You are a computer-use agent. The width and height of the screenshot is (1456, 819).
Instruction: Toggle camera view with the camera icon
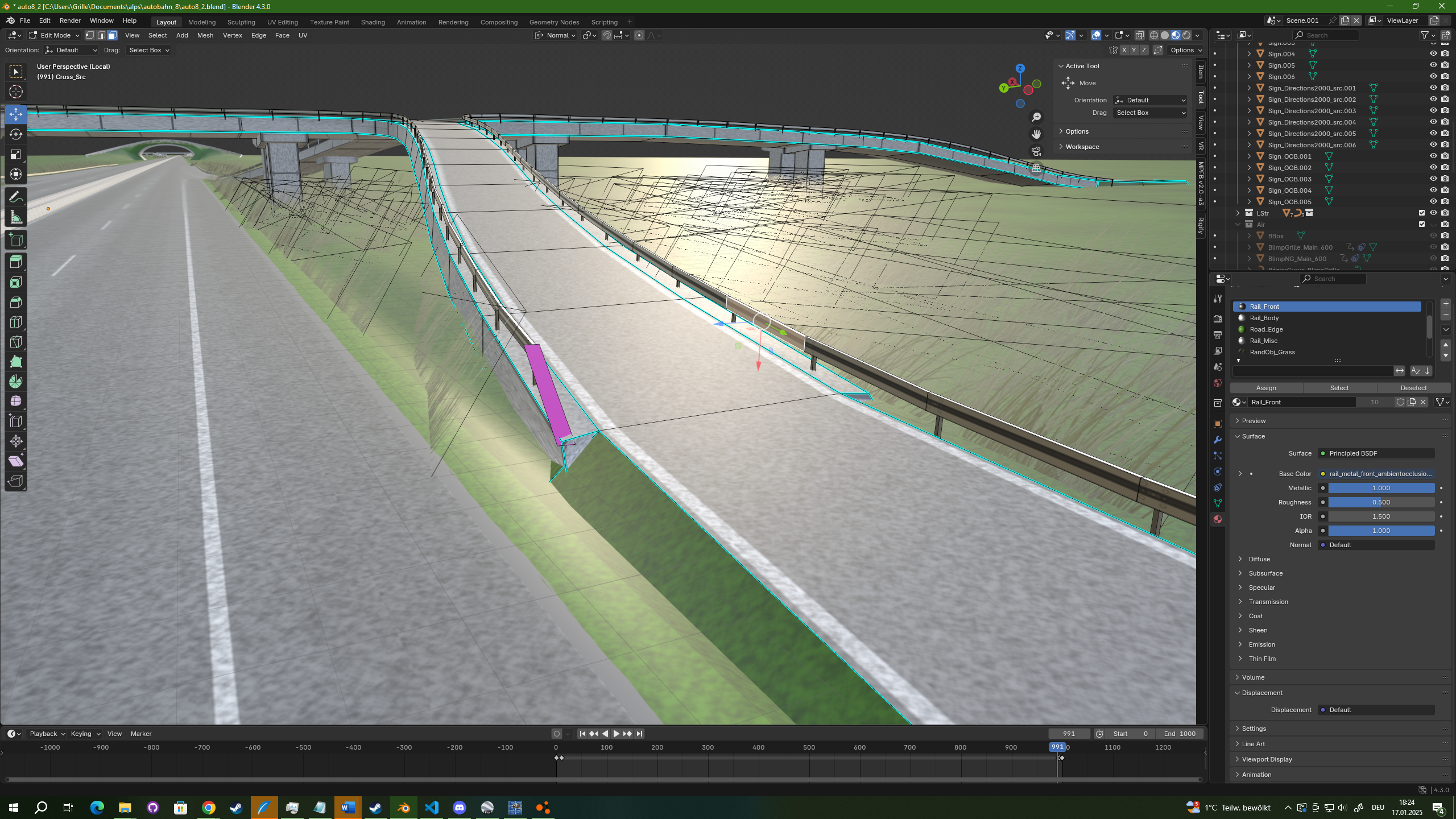(x=1036, y=151)
